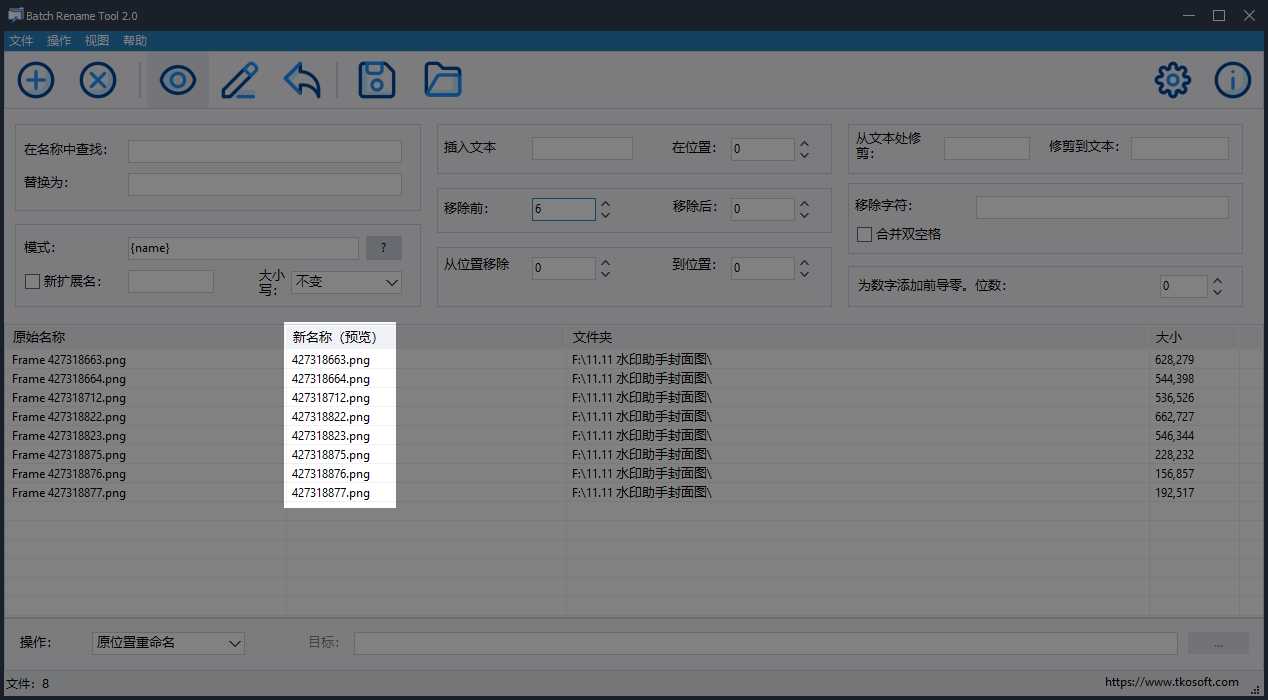Click the 插入文本 input field

[x=582, y=148]
